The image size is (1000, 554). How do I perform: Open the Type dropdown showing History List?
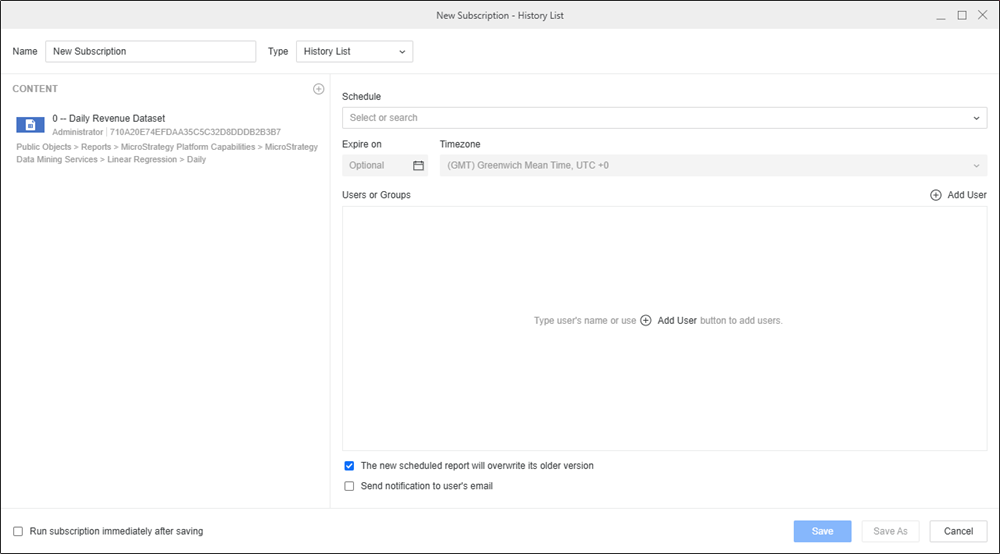pyautogui.click(x=354, y=51)
